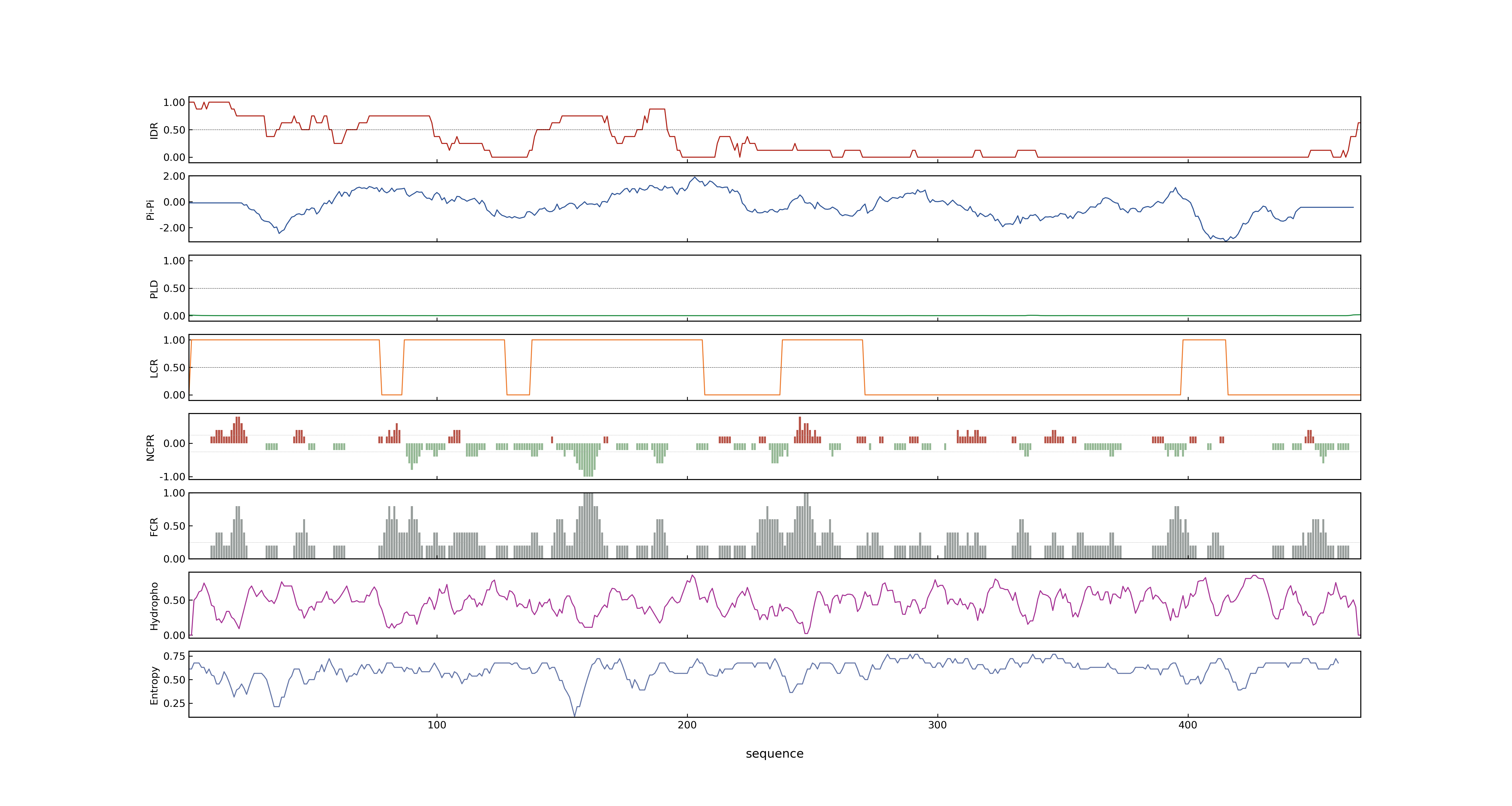Click the IDR axis label
Viewport: 1512px width, 806px height.
pyautogui.click(x=154, y=130)
